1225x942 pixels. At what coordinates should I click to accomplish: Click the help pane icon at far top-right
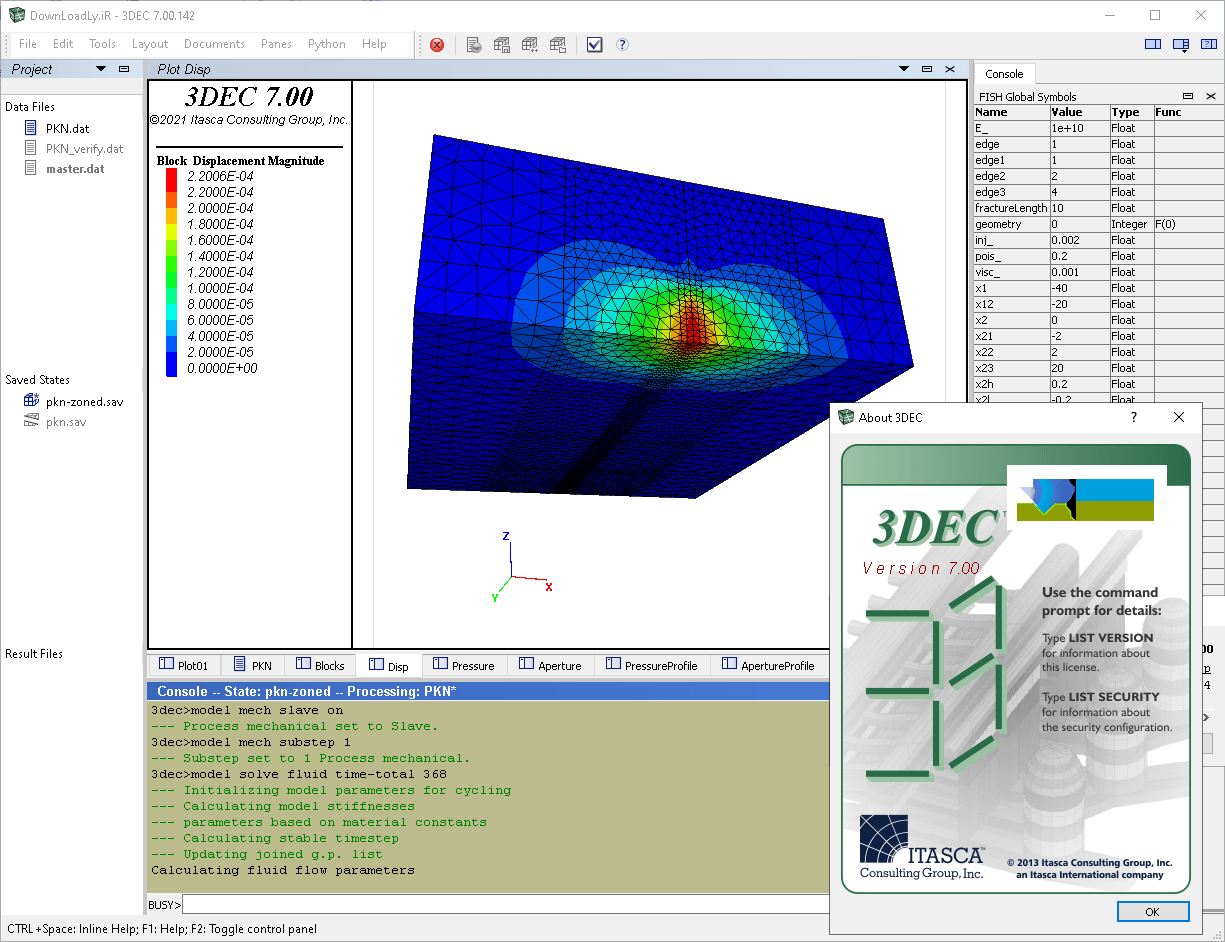click(x=1210, y=44)
